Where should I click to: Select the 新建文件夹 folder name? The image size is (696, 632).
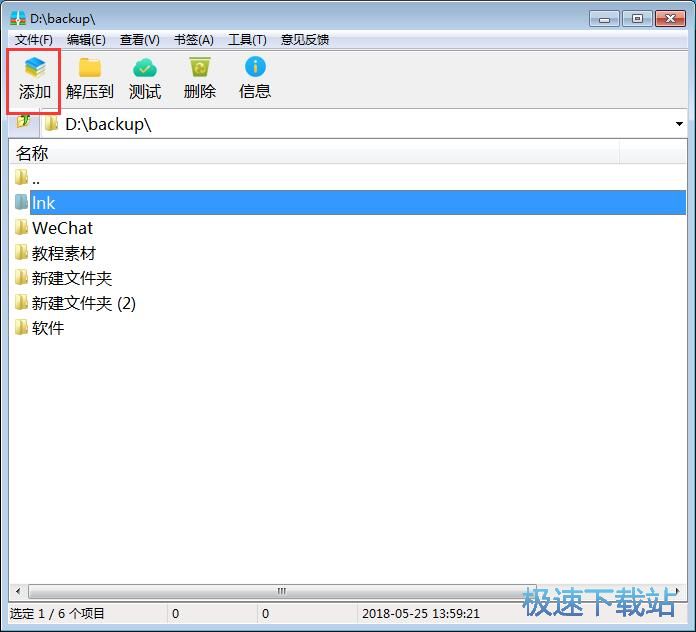click(x=72, y=278)
